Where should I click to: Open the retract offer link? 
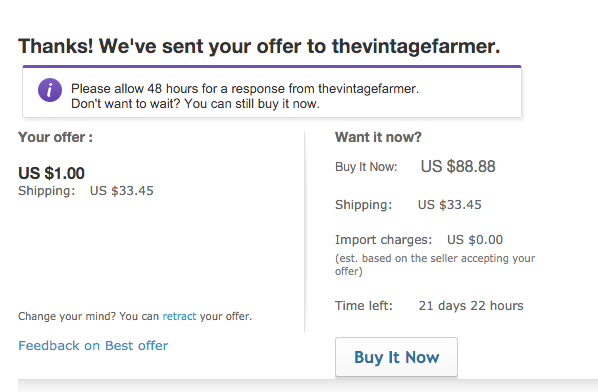pos(179,316)
